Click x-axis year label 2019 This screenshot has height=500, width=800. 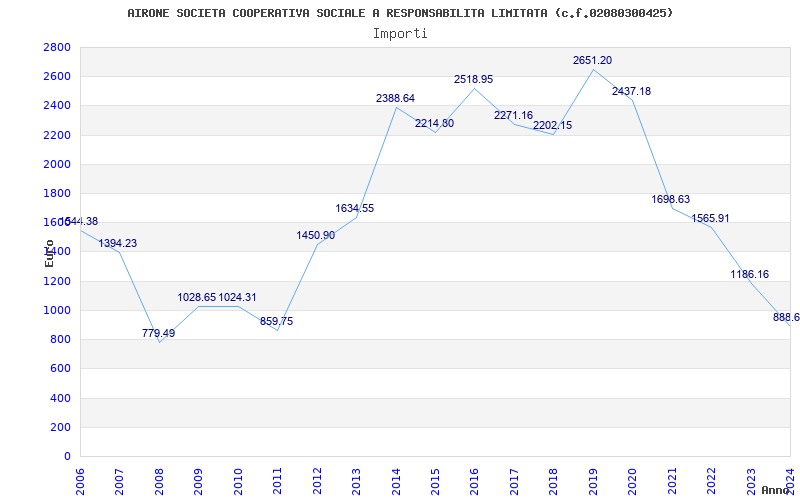tap(593, 481)
